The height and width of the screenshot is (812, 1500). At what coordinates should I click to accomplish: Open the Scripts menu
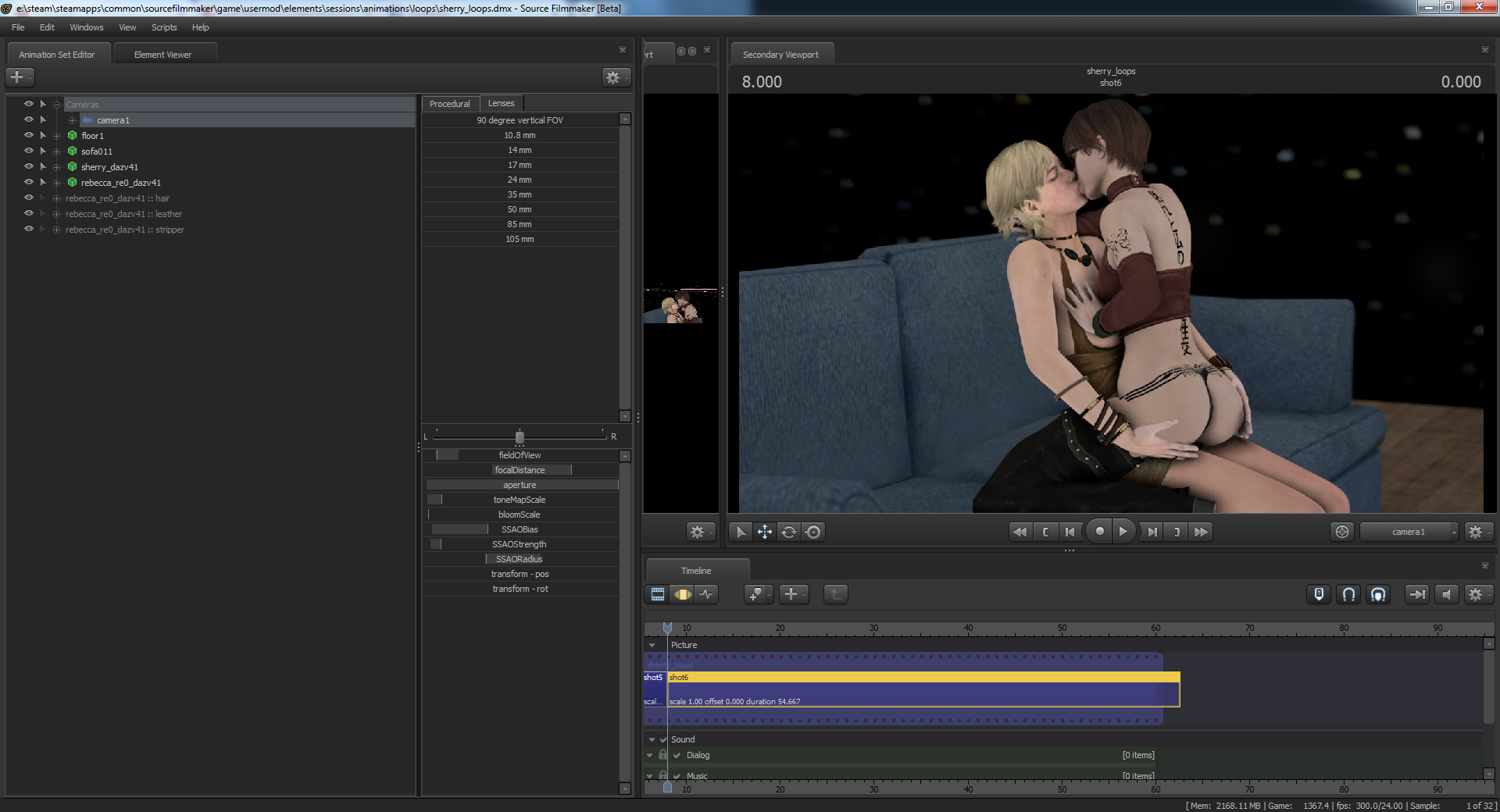(164, 27)
